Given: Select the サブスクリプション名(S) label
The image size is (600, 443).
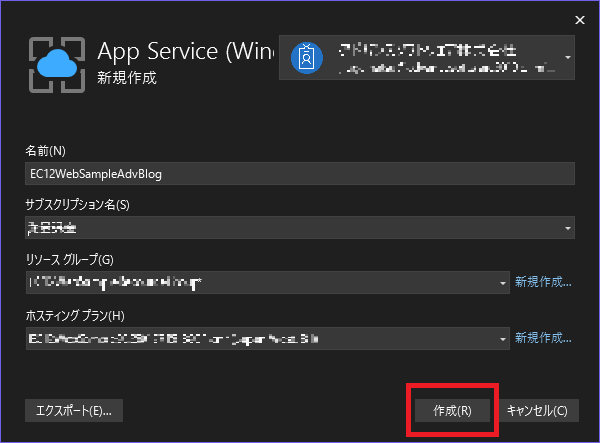Looking at the screenshot, I should tap(77, 205).
